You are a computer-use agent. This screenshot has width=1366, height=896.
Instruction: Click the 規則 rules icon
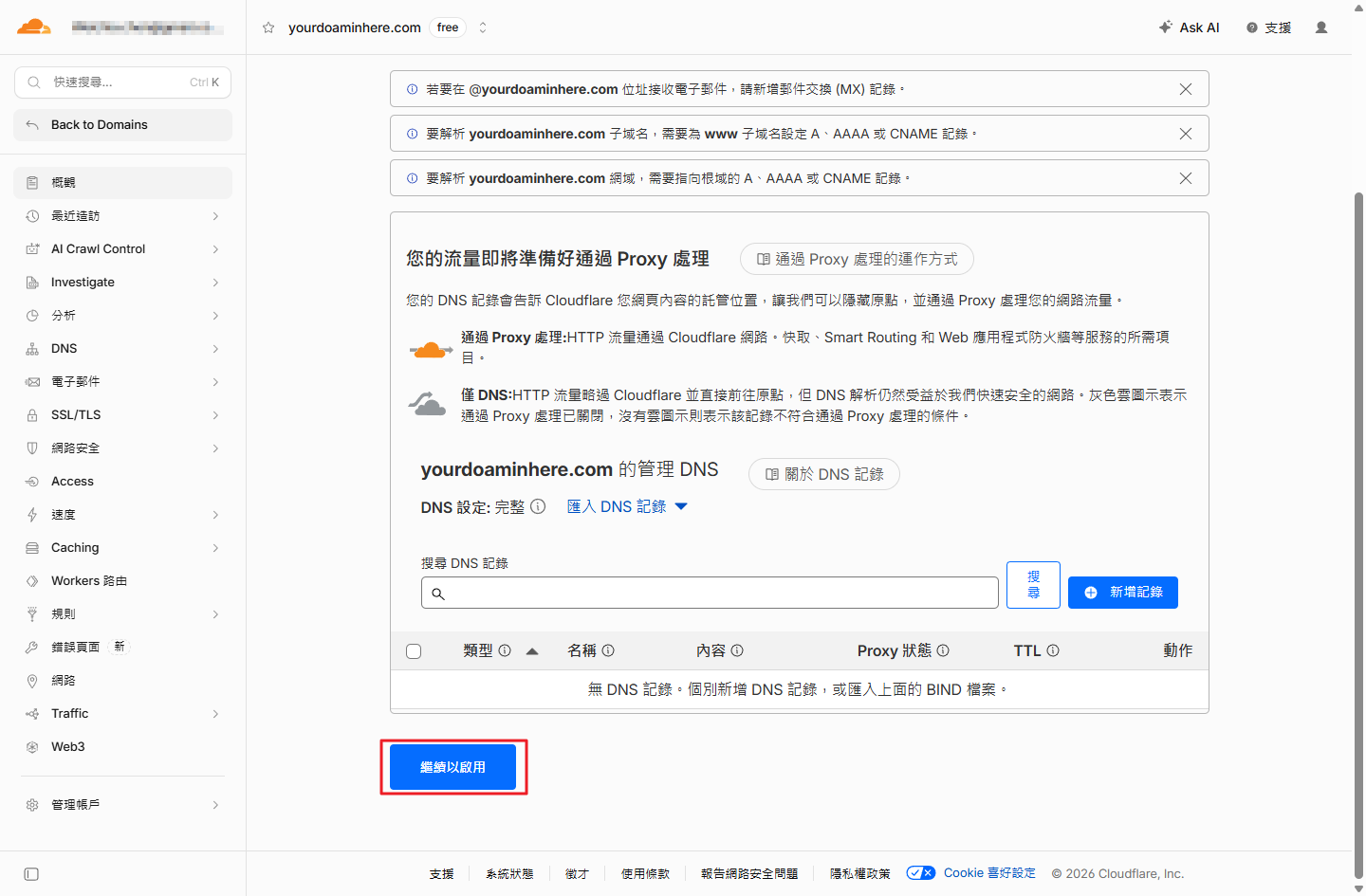[32, 614]
